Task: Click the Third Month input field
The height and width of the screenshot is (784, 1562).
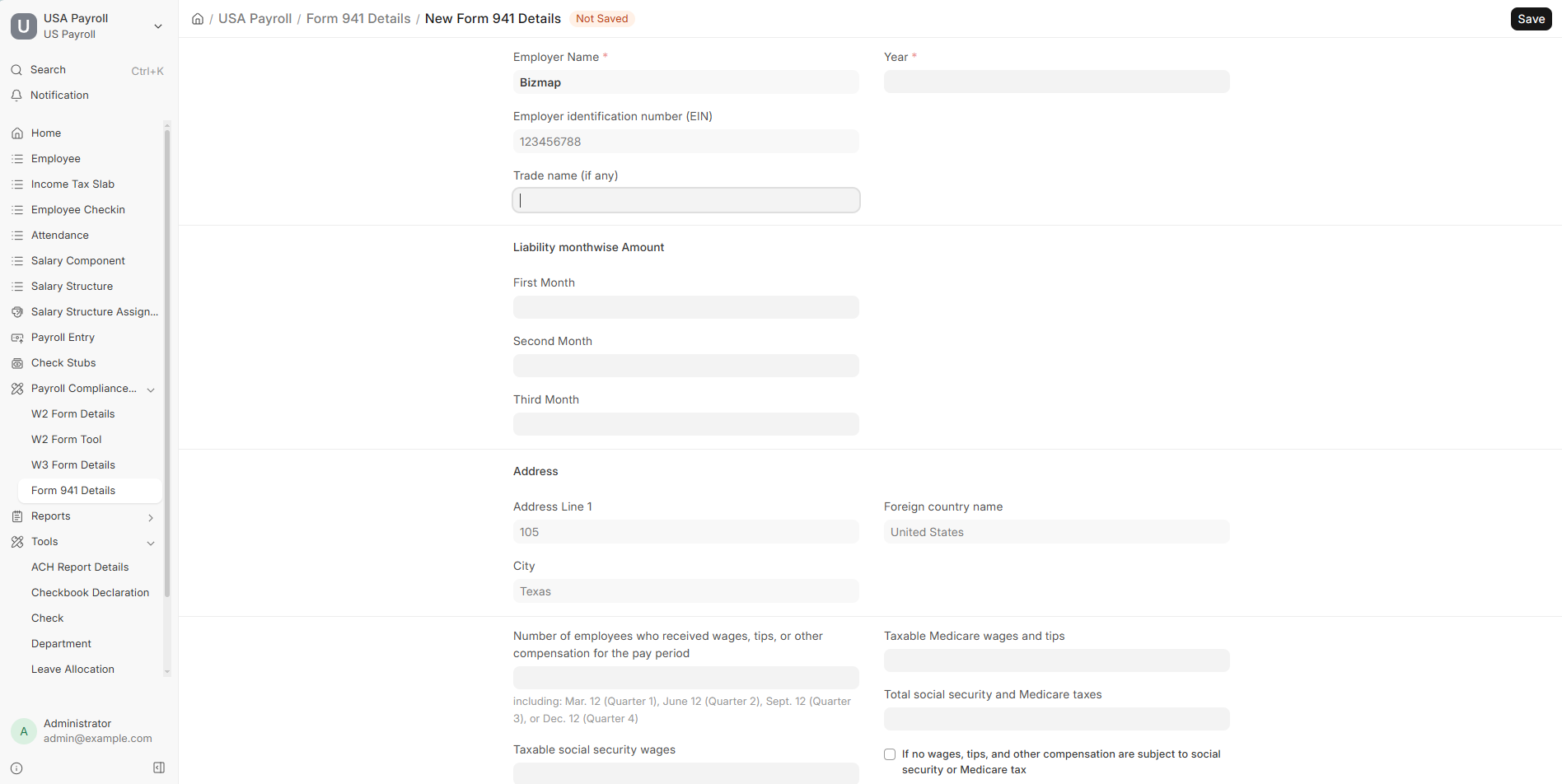Action: click(686, 424)
